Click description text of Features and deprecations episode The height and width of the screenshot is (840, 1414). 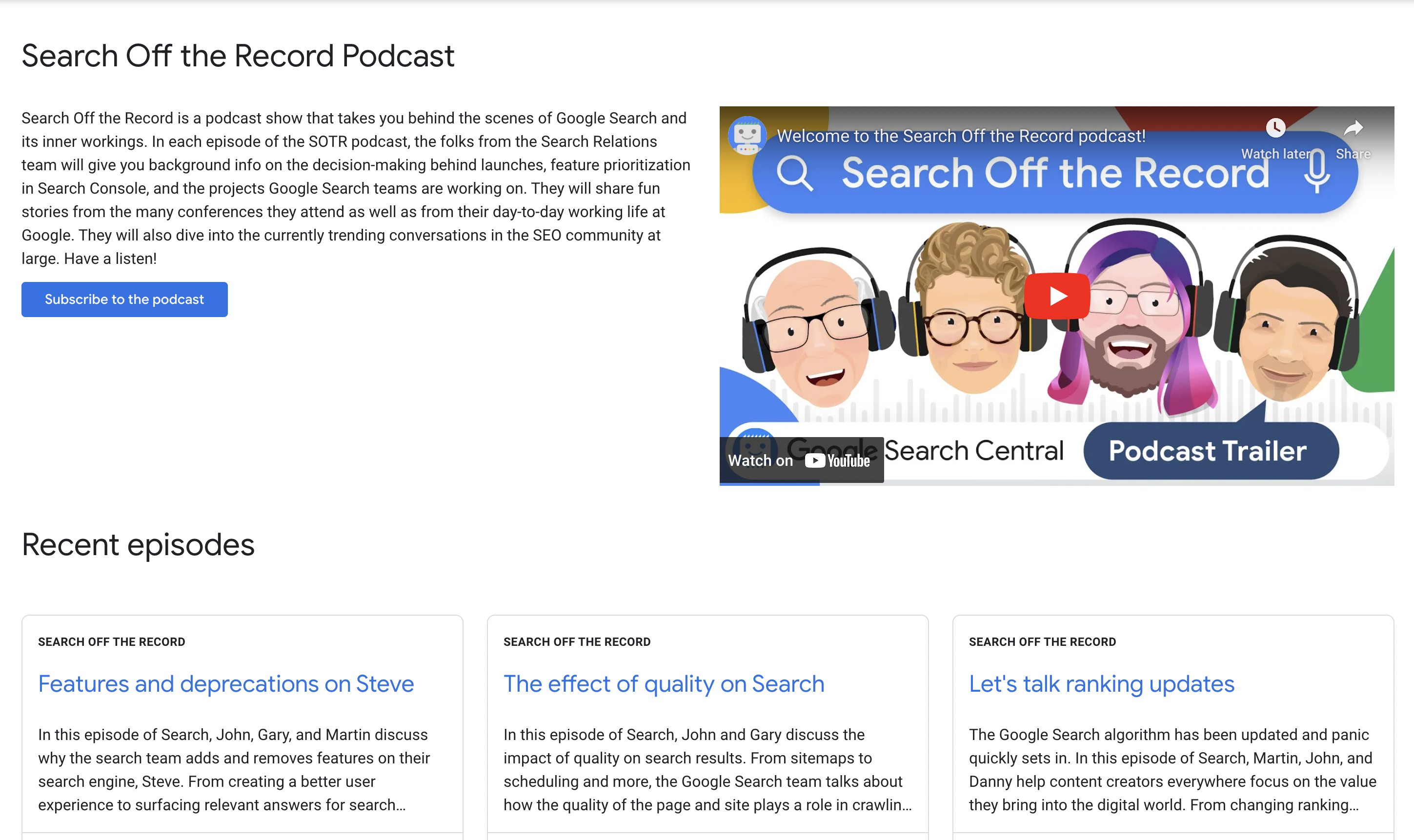(234, 769)
